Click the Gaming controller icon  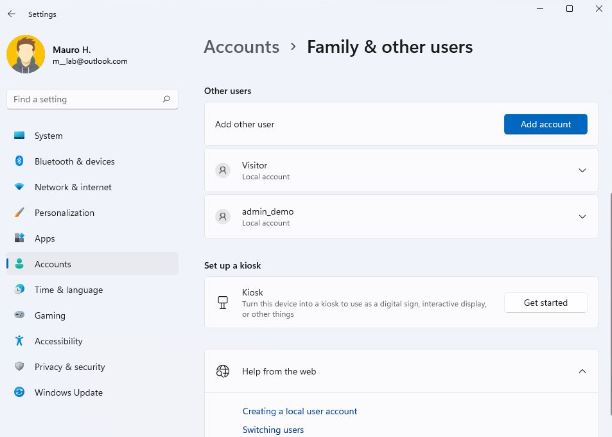[19, 314]
